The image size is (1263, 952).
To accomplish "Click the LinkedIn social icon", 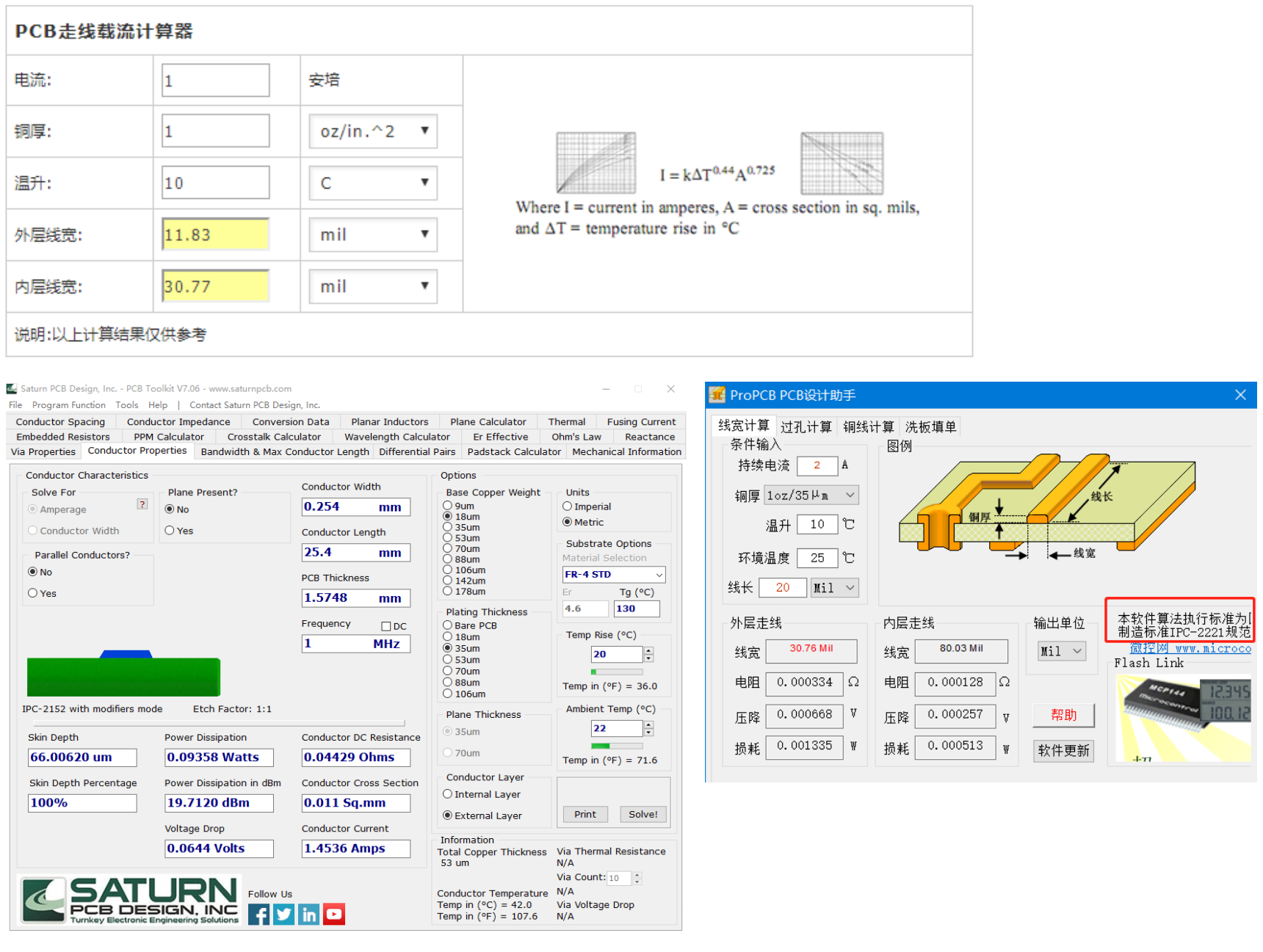I will [x=308, y=914].
